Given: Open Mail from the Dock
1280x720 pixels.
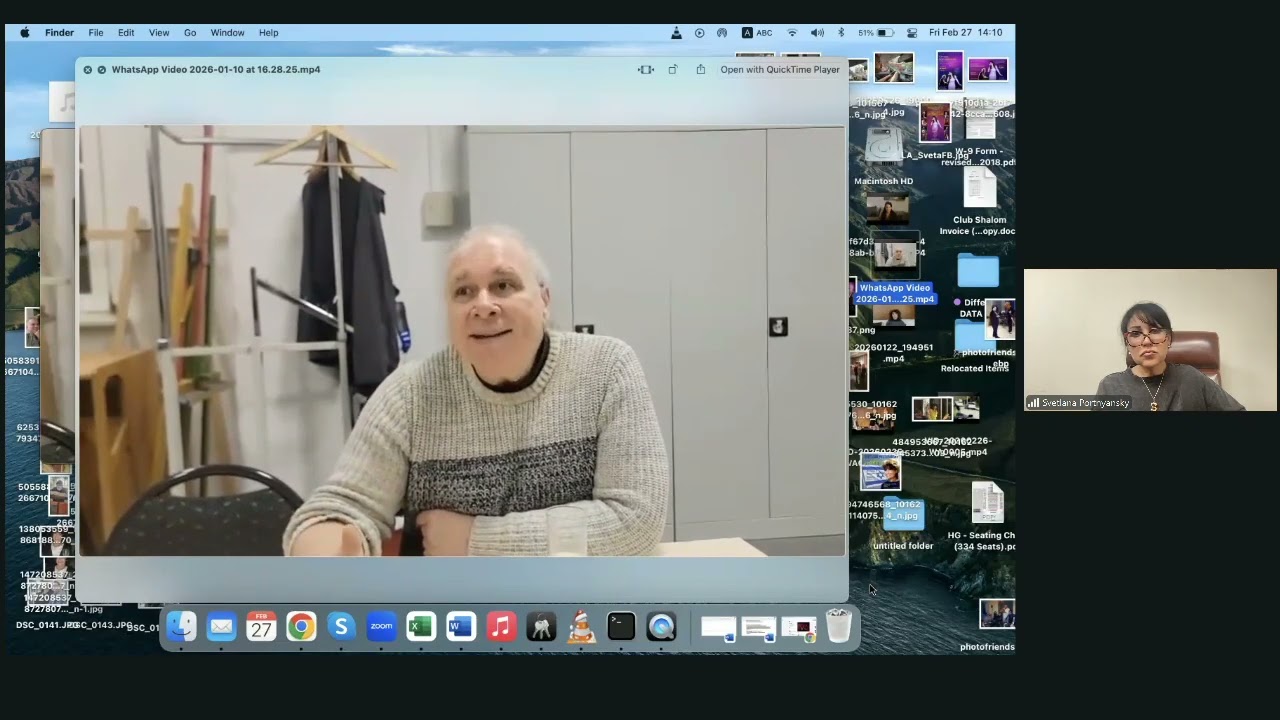Looking at the screenshot, I should pos(221,627).
